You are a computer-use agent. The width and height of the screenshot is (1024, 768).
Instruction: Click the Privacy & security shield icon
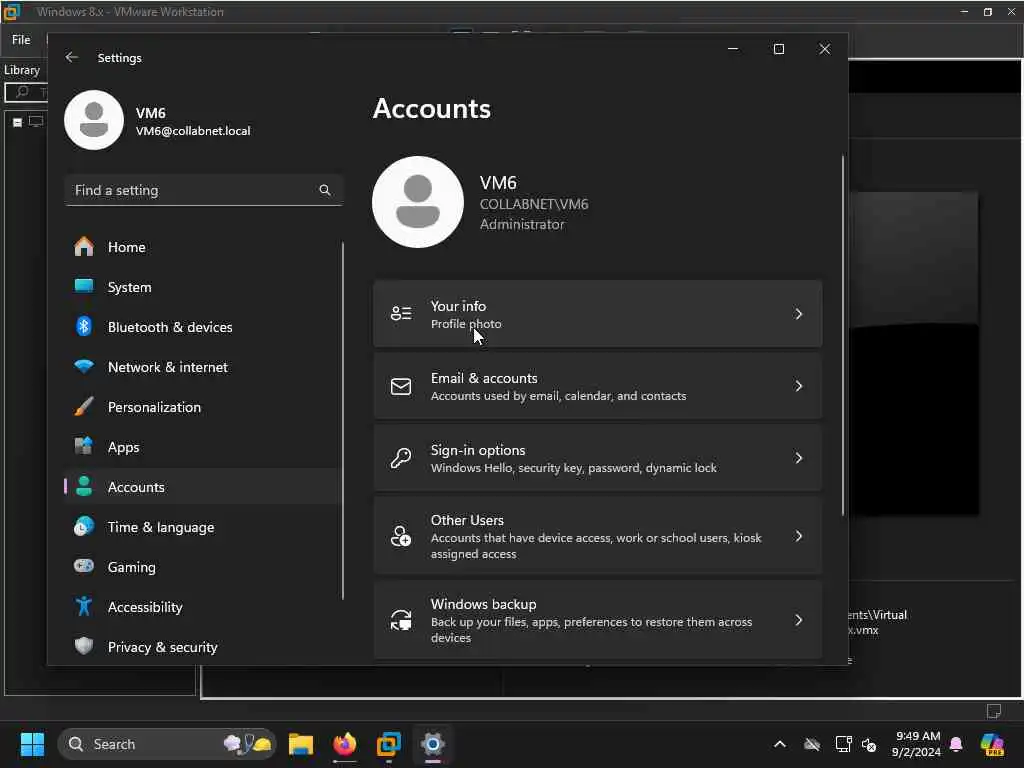[84, 647]
